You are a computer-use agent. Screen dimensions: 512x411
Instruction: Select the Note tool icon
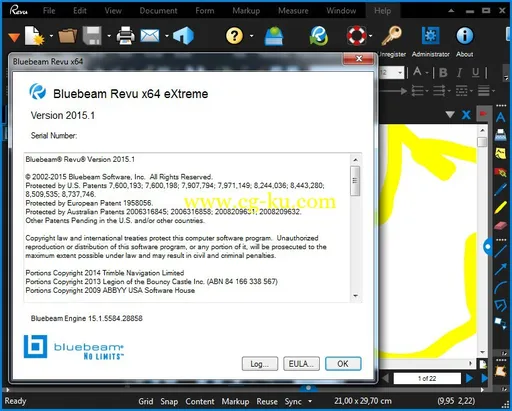pos(501,153)
